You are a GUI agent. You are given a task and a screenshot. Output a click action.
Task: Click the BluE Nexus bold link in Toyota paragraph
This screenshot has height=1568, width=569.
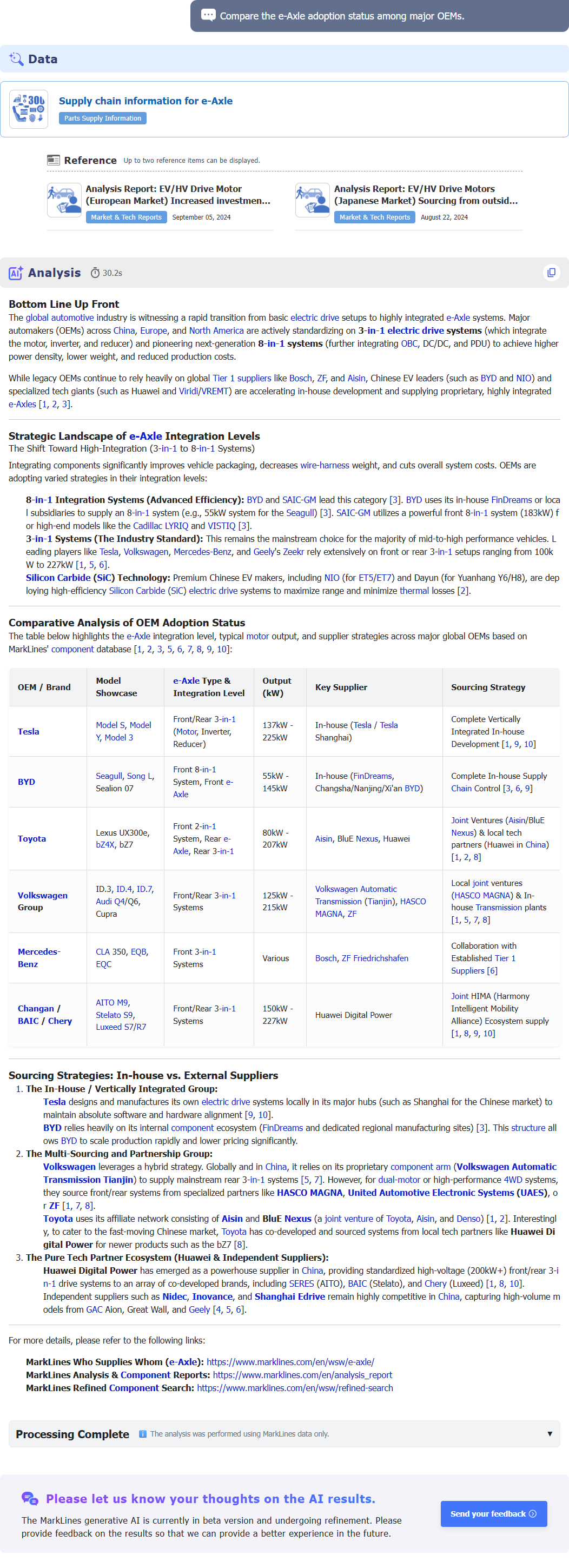click(x=287, y=1219)
